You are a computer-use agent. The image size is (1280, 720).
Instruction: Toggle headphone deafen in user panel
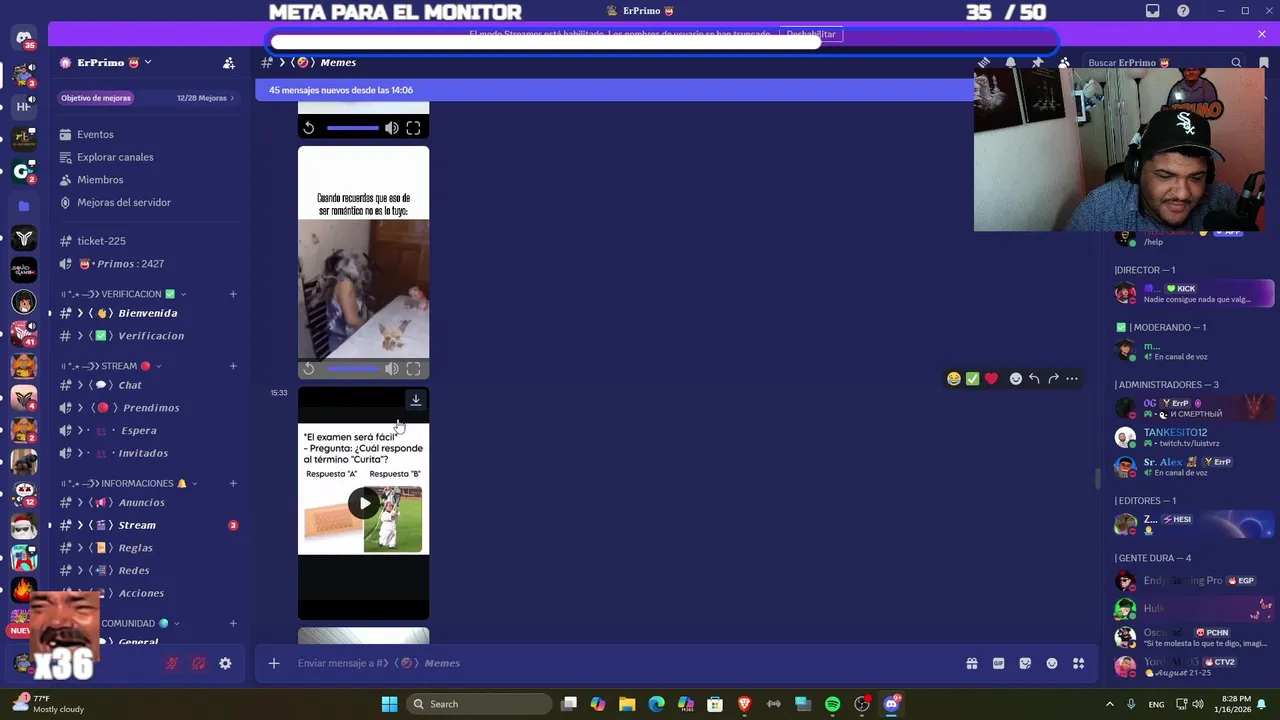199,663
